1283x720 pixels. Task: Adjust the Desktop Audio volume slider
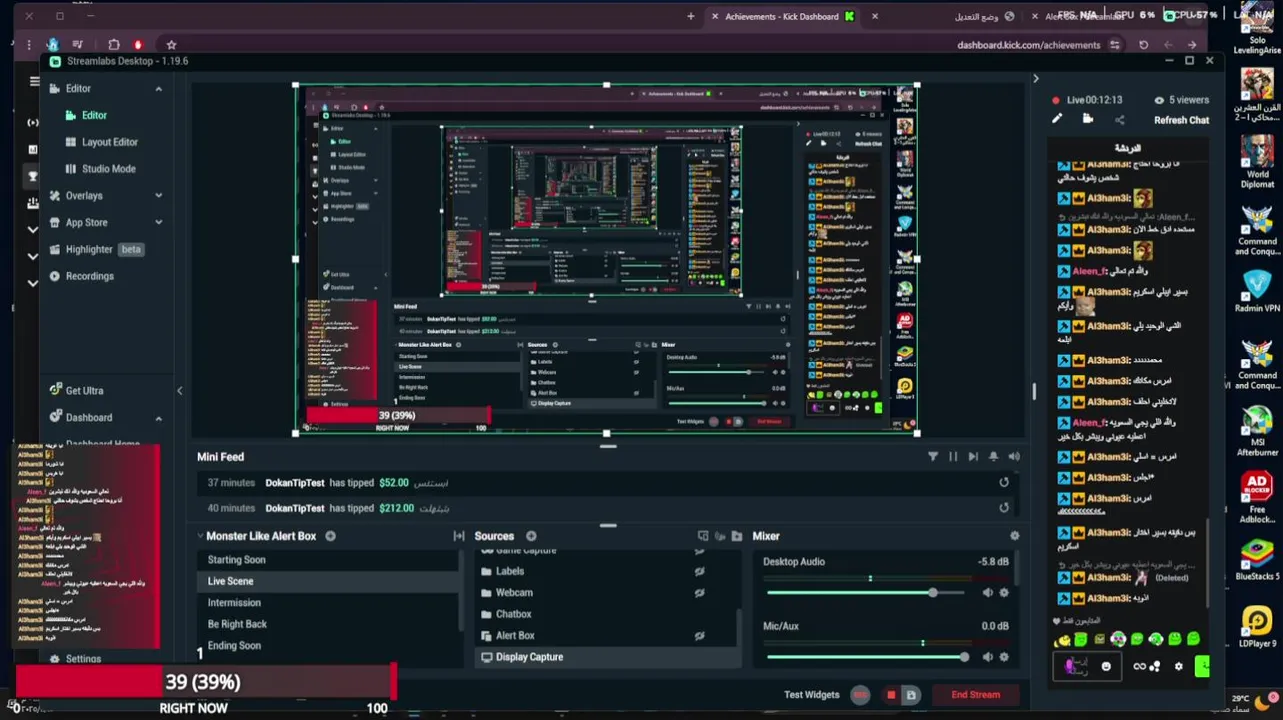point(865,593)
